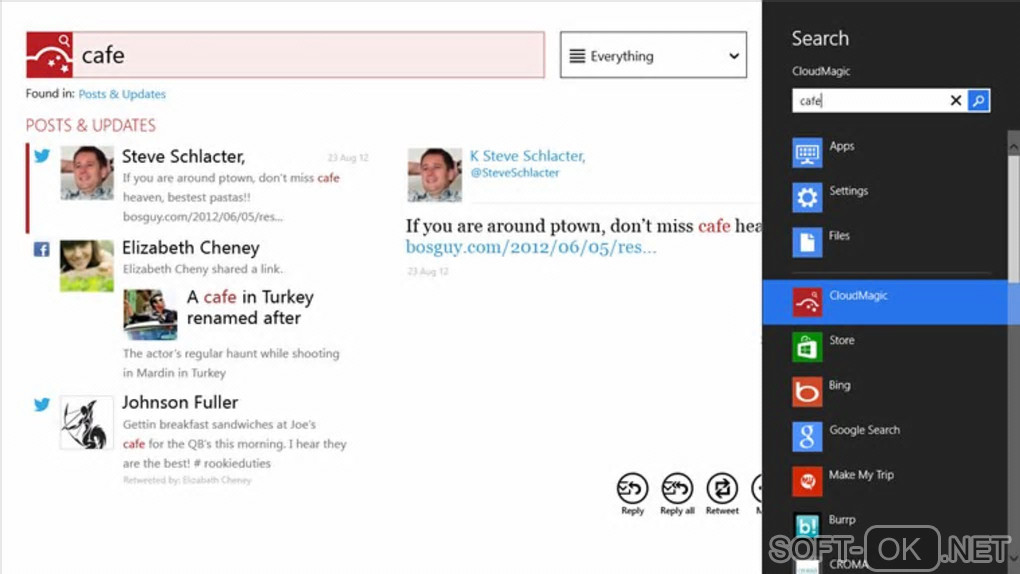Viewport: 1020px width, 574px height.
Task: Click the Reply button
Action: pyautogui.click(x=632, y=495)
